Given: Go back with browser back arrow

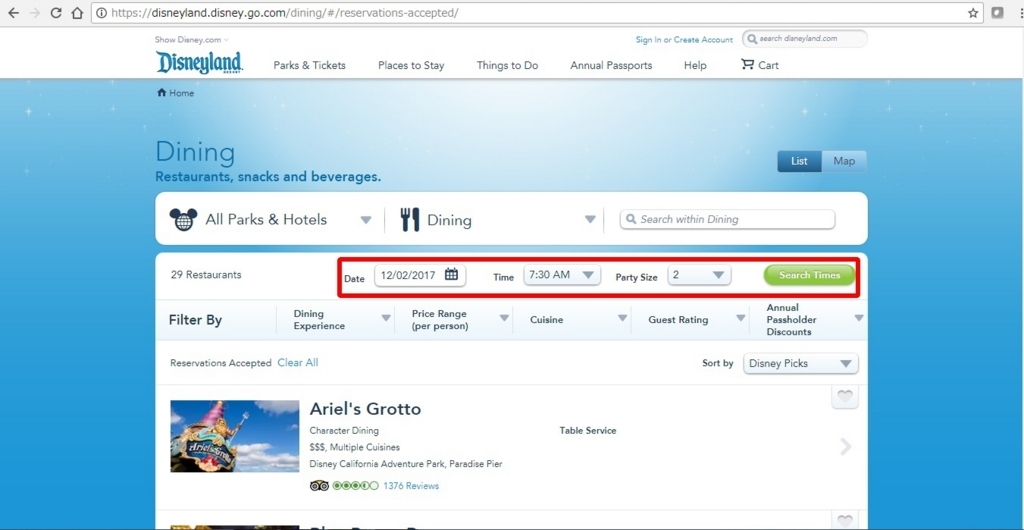Looking at the screenshot, I should pos(13,13).
